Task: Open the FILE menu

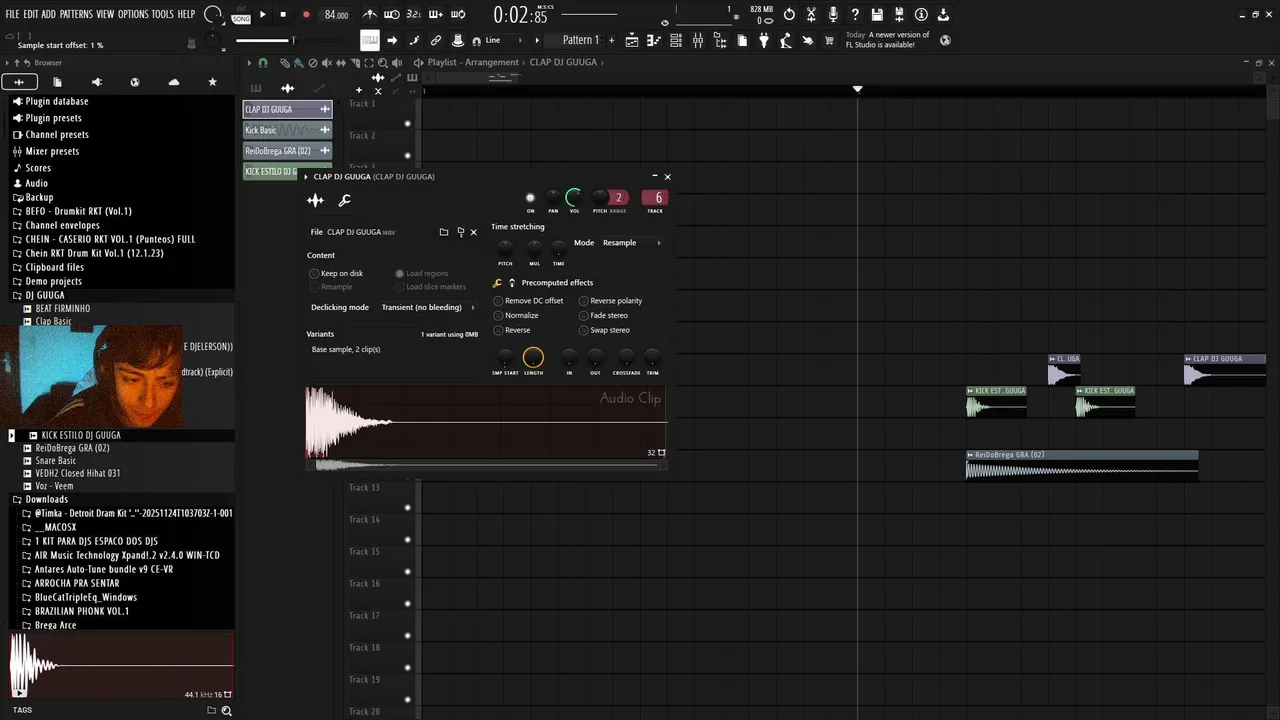Action: 13,14
